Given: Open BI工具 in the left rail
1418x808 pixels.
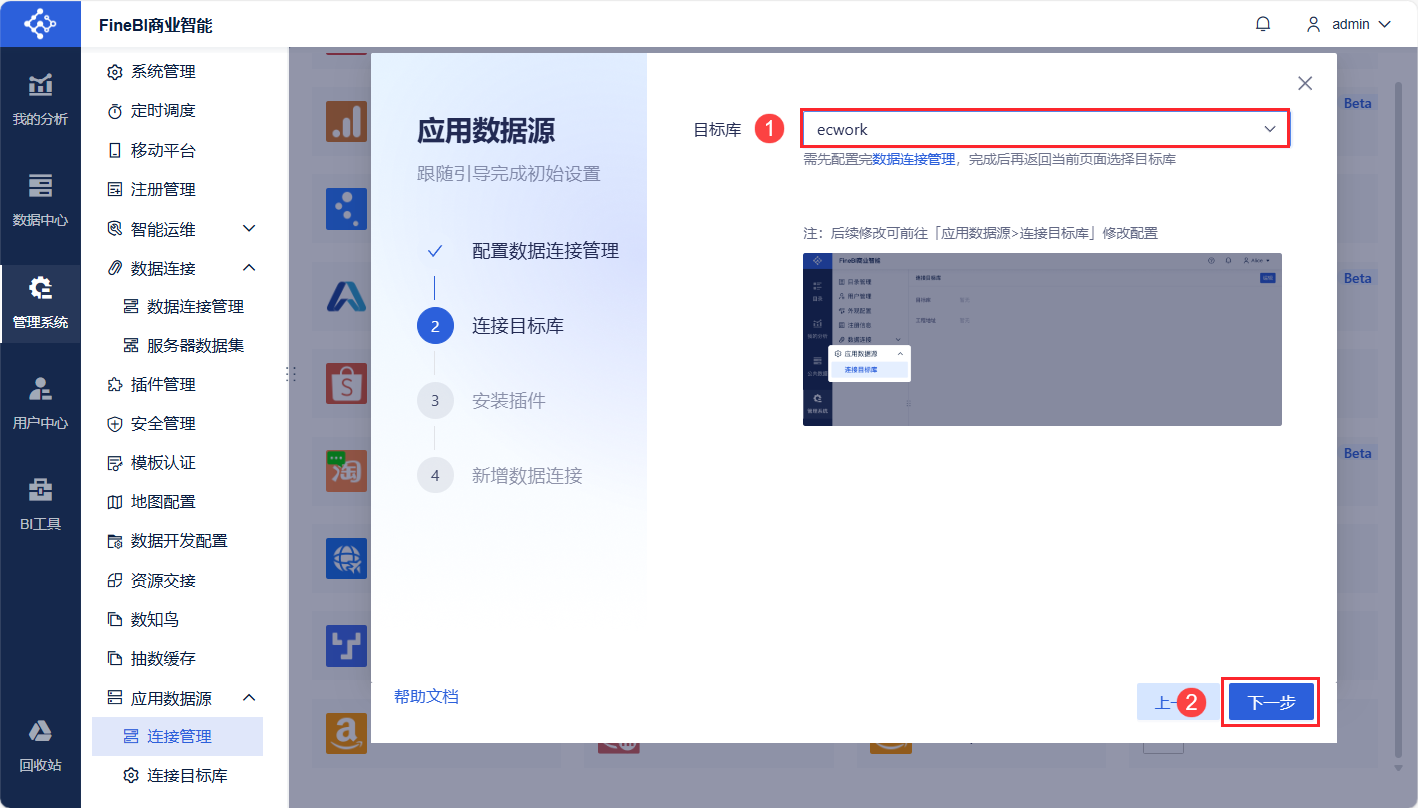Looking at the screenshot, I should [40, 505].
